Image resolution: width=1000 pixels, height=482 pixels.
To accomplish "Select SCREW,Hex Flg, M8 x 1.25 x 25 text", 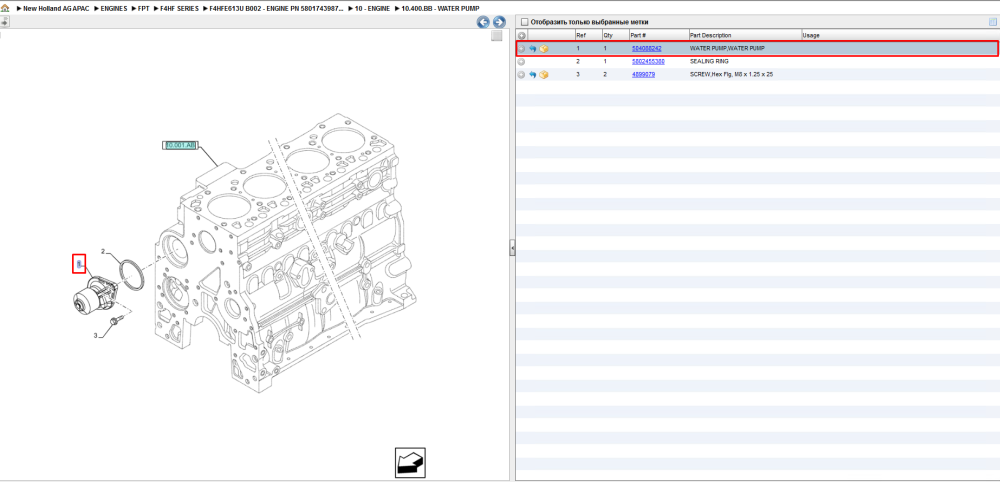I will click(732, 75).
